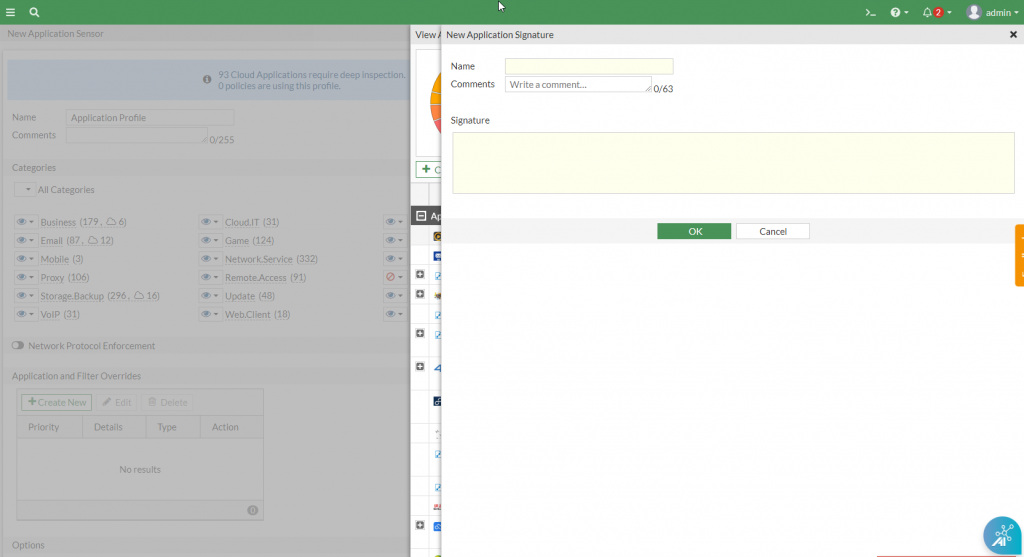Toggle Network Protocol Enforcement switch
The image size is (1024, 557).
tap(18, 346)
